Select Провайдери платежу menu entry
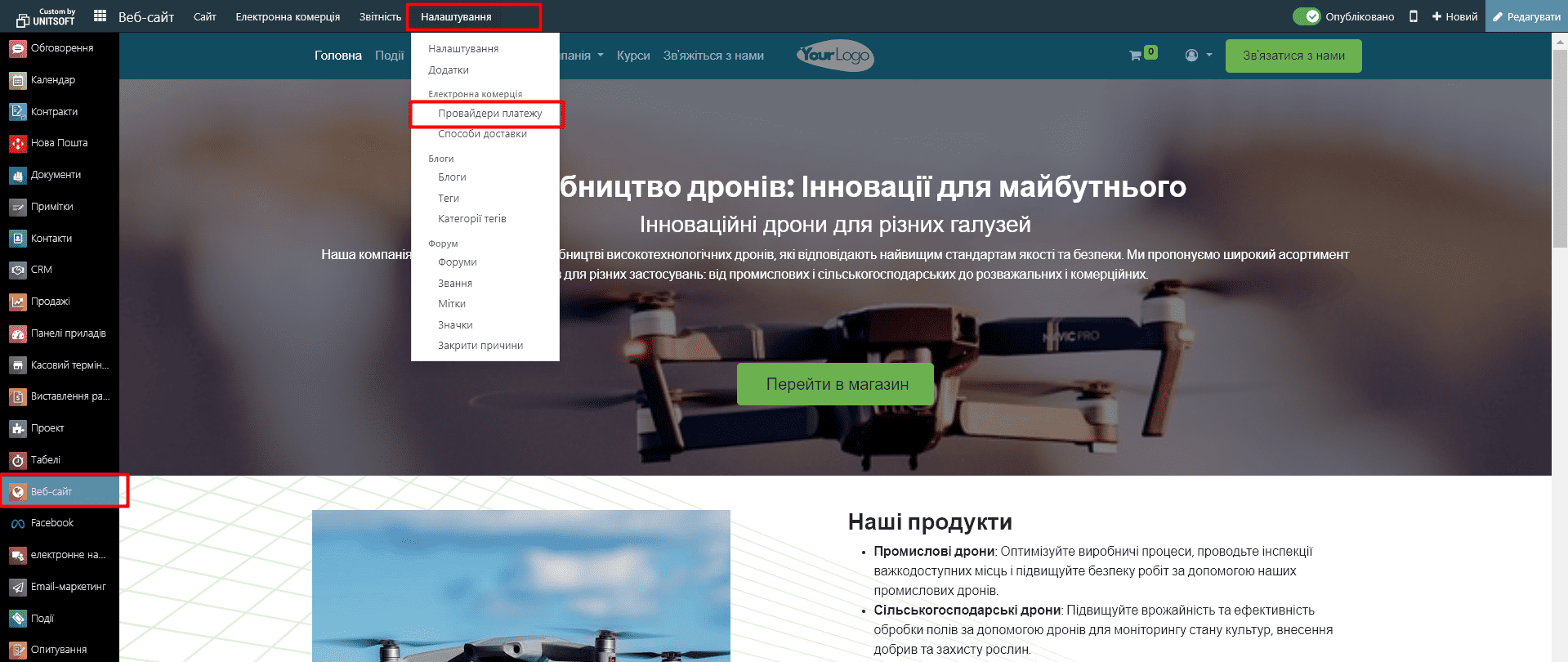The width and height of the screenshot is (1568, 662). pyautogui.click(x=489, y=114)
